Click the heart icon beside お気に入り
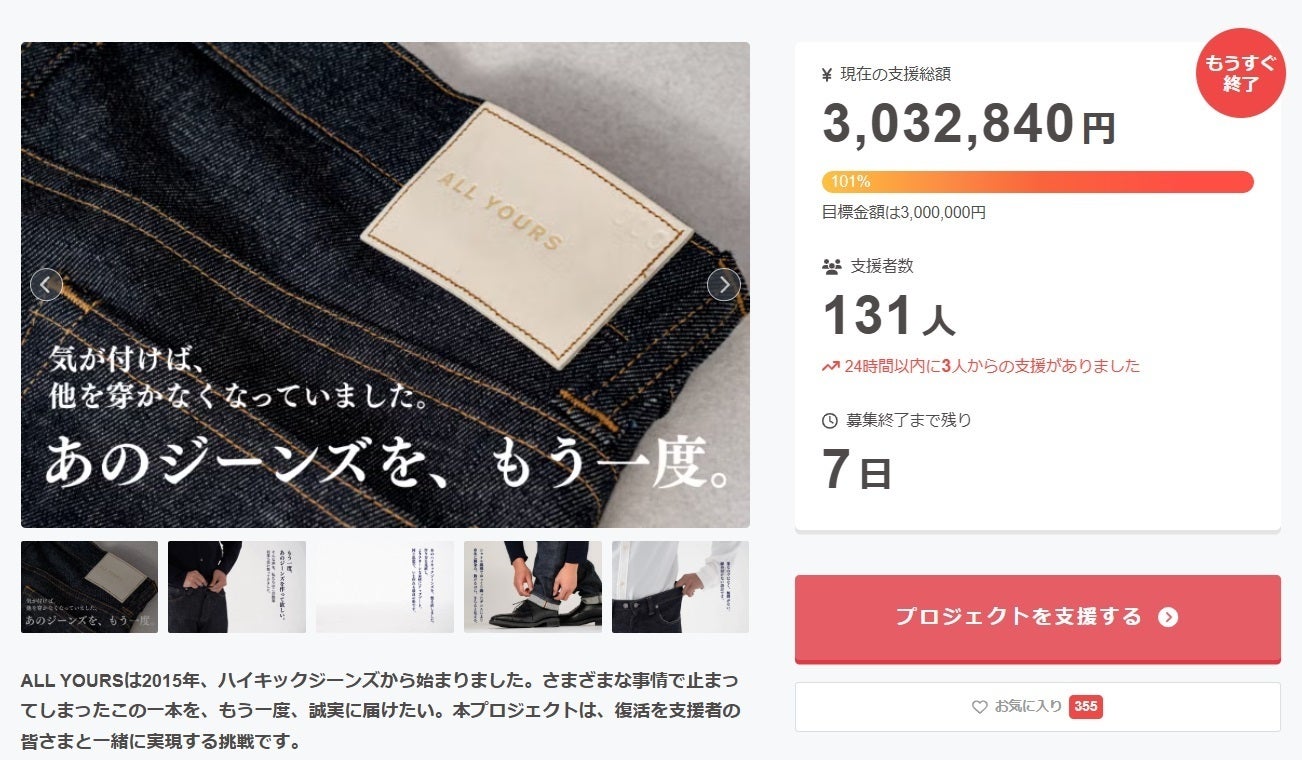The height and width of the screenshot is (760, 1302). point(980,707)
